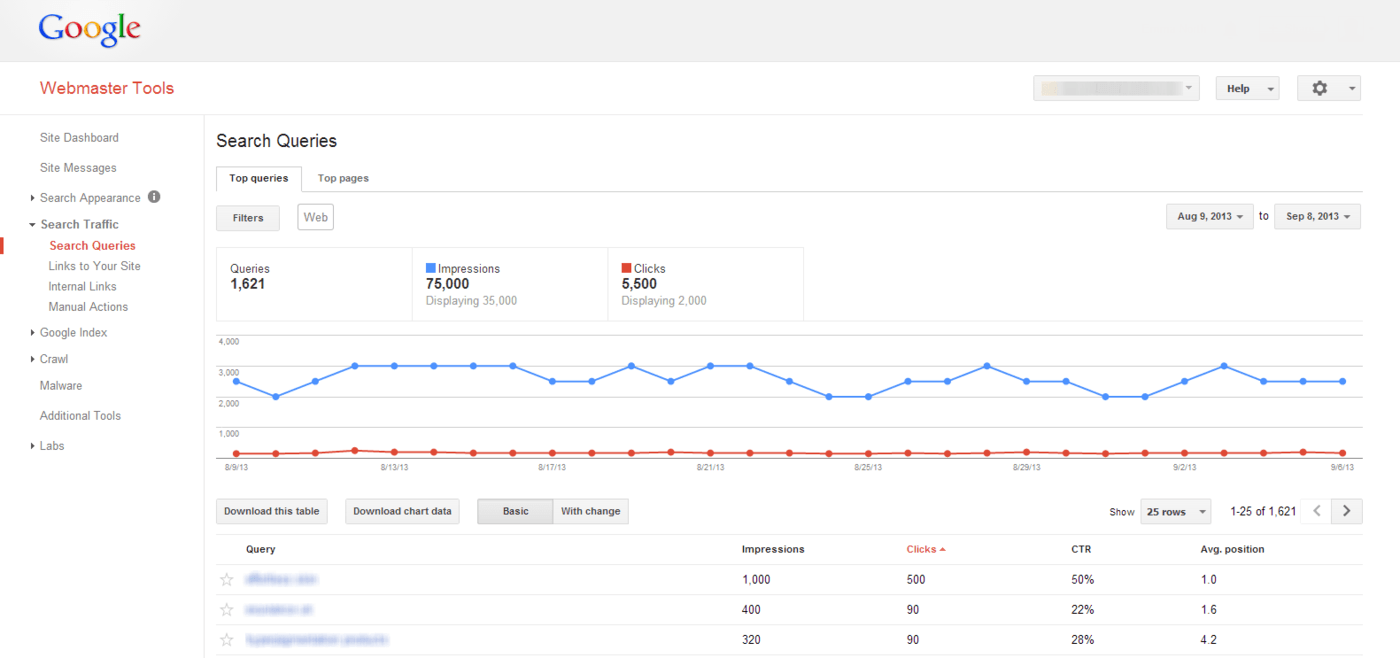The height and width of the screenshot is (658, 1400).
Task: Toggle the red Clicks series swatch
Action: tap(627, 268)
